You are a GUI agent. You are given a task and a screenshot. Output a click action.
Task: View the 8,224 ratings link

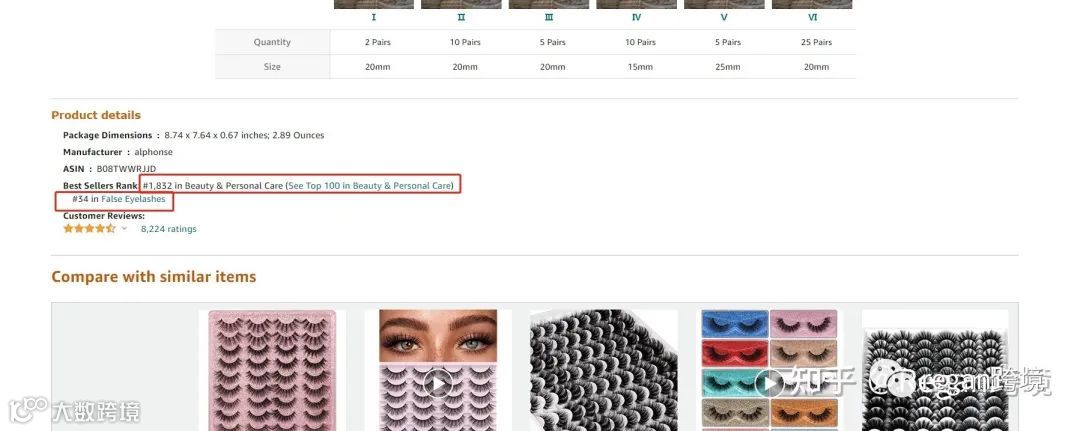[x=169, y=229]
